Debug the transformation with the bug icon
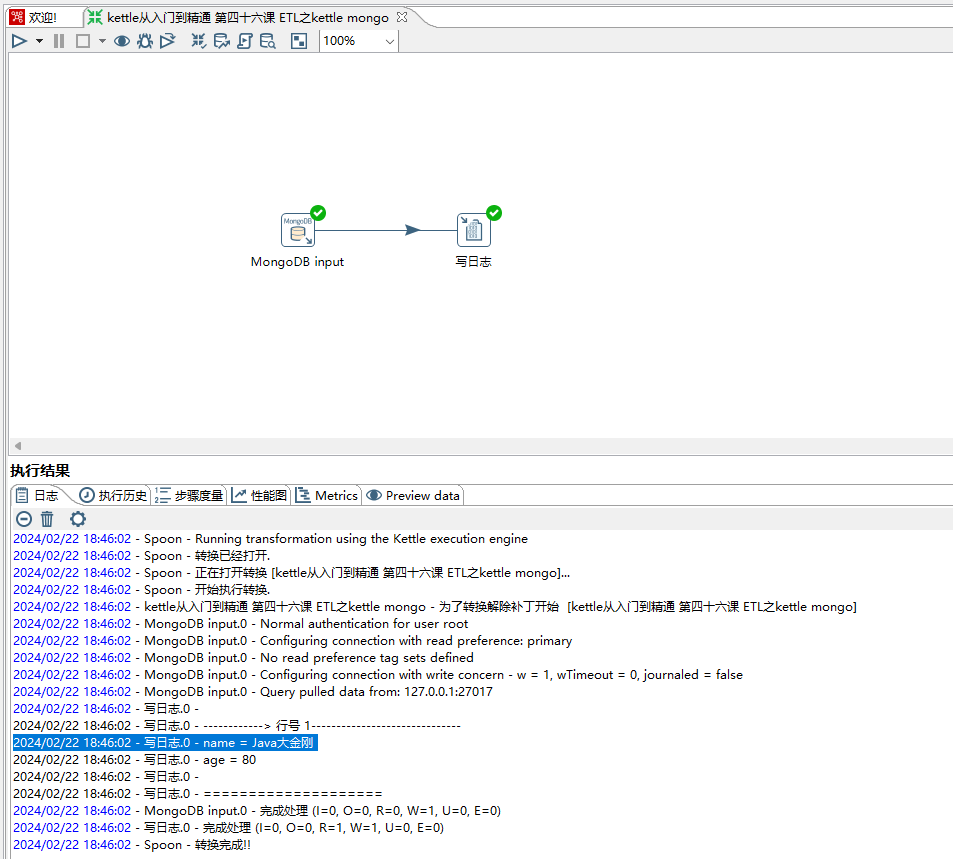This screenshot has width=953, height=859. point(145,41)
